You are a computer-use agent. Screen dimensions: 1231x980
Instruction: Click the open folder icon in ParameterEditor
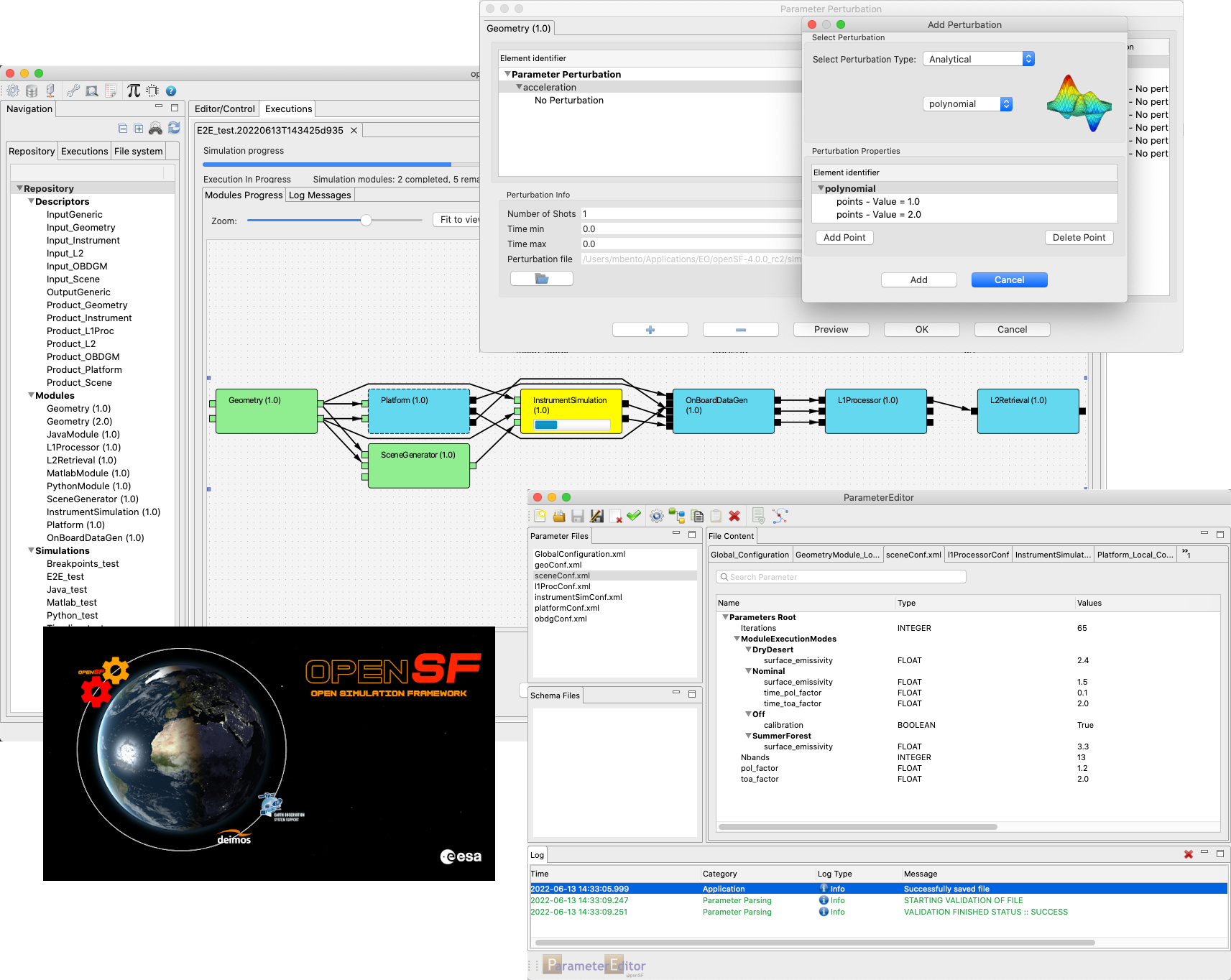[559, 516]
